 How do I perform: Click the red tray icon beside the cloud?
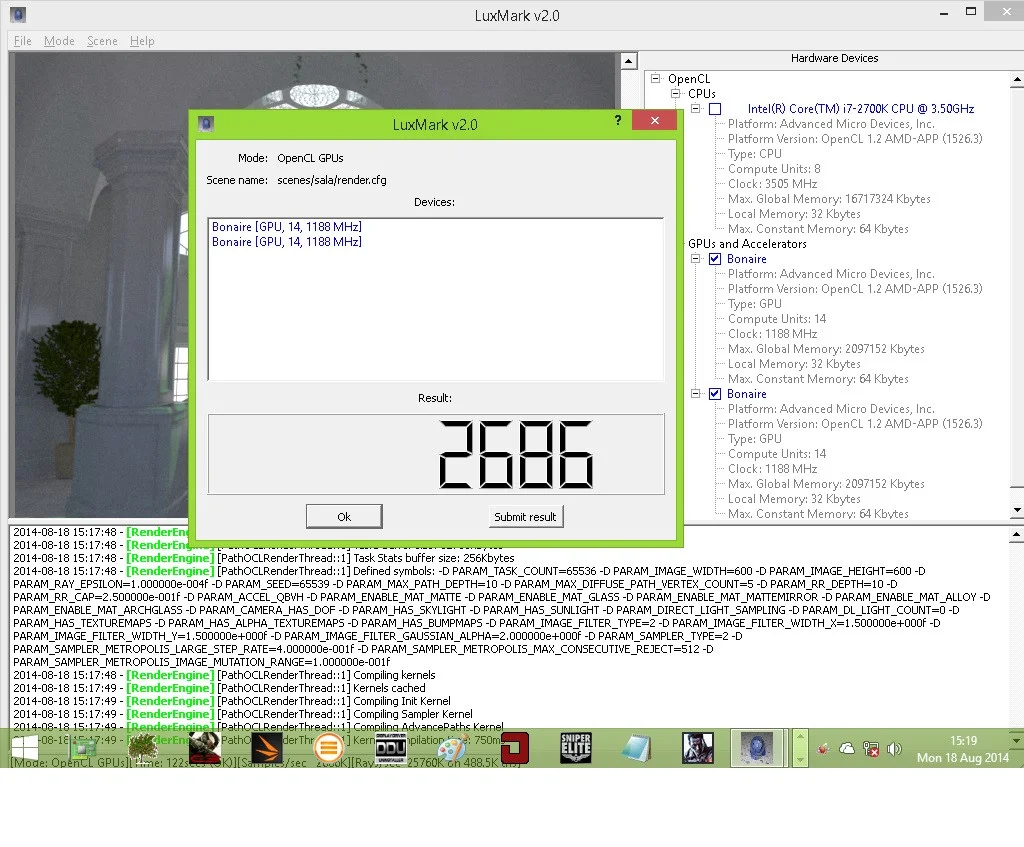(823, 748)
